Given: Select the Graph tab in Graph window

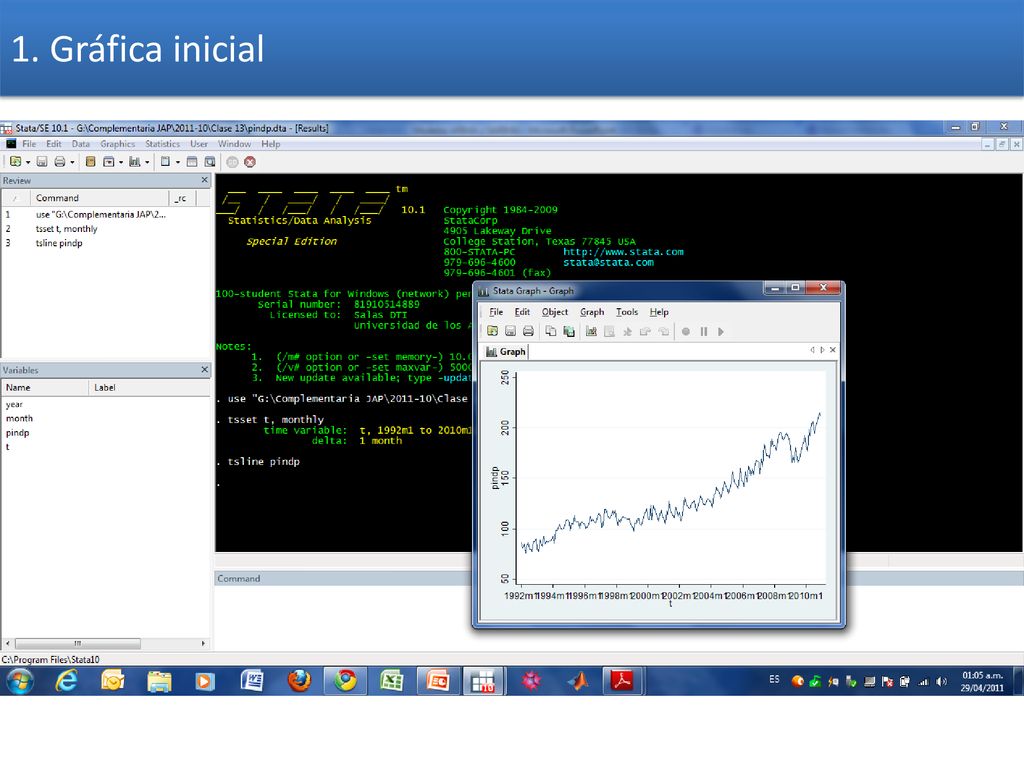Looking at the screenshot, I should pyautogui.click(x=505, y=352).
